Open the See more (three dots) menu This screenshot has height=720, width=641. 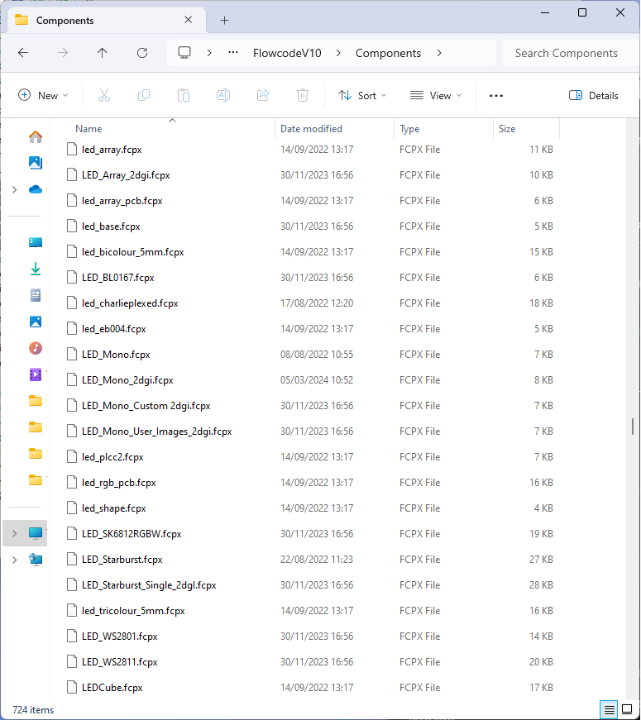[496, 95]
